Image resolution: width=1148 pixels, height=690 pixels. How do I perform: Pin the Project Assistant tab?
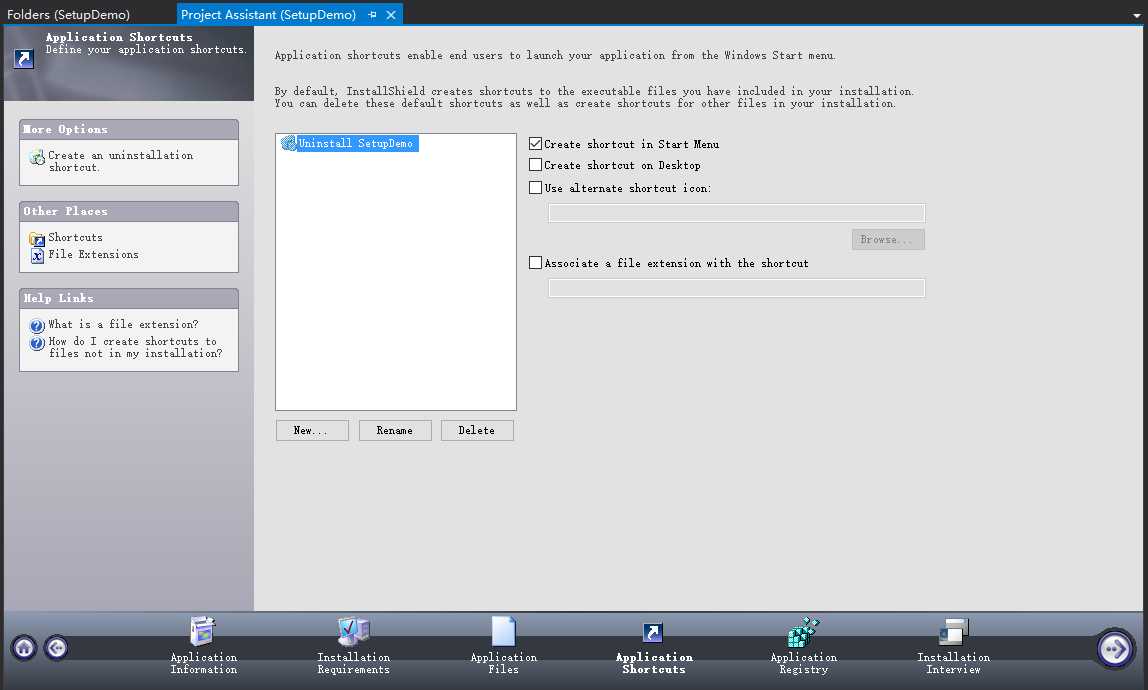pyautogui.click(x=372, y=15)
